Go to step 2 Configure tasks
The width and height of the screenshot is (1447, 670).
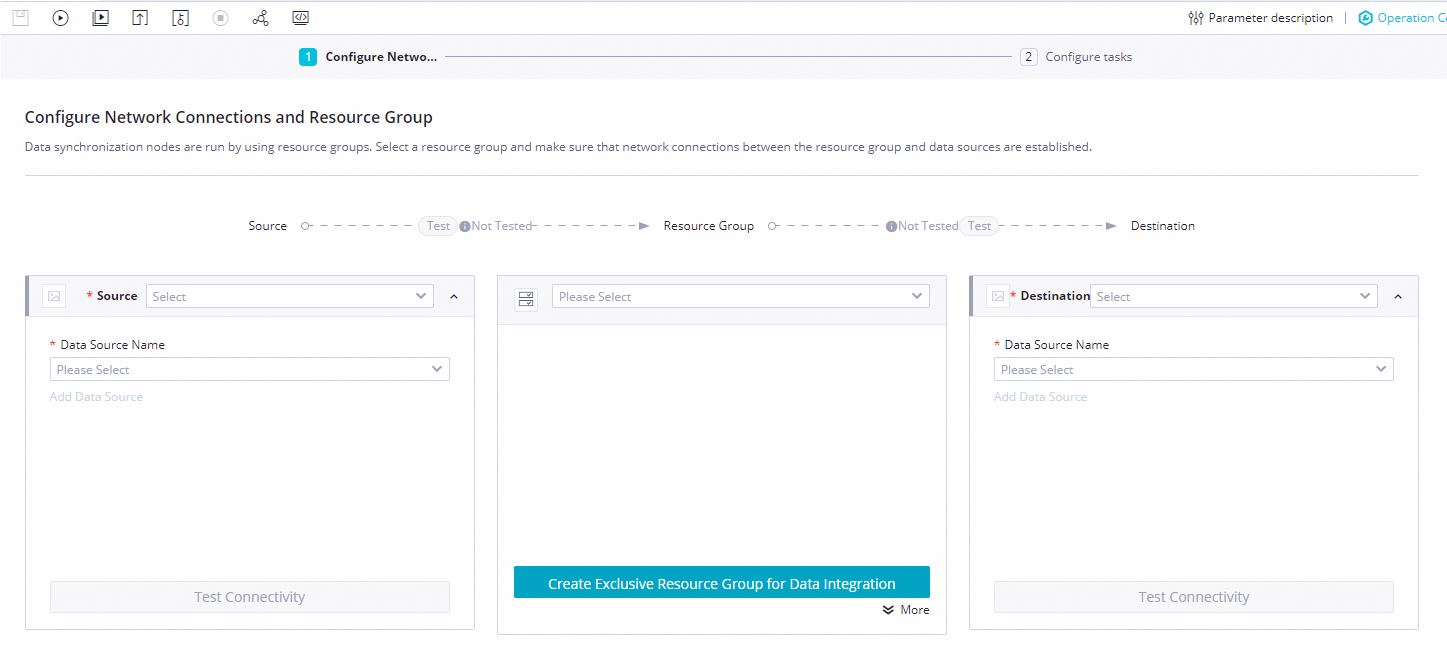pos(1076,57)
